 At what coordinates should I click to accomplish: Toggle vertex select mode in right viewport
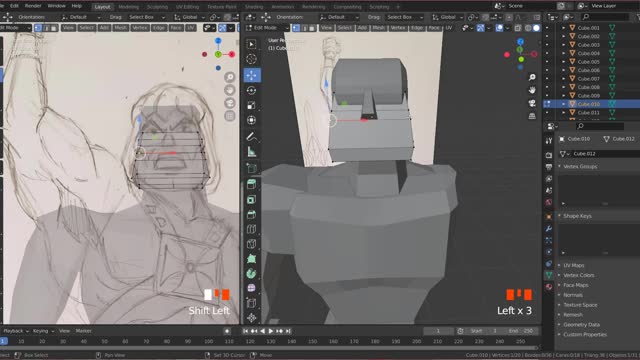[296, 28]
